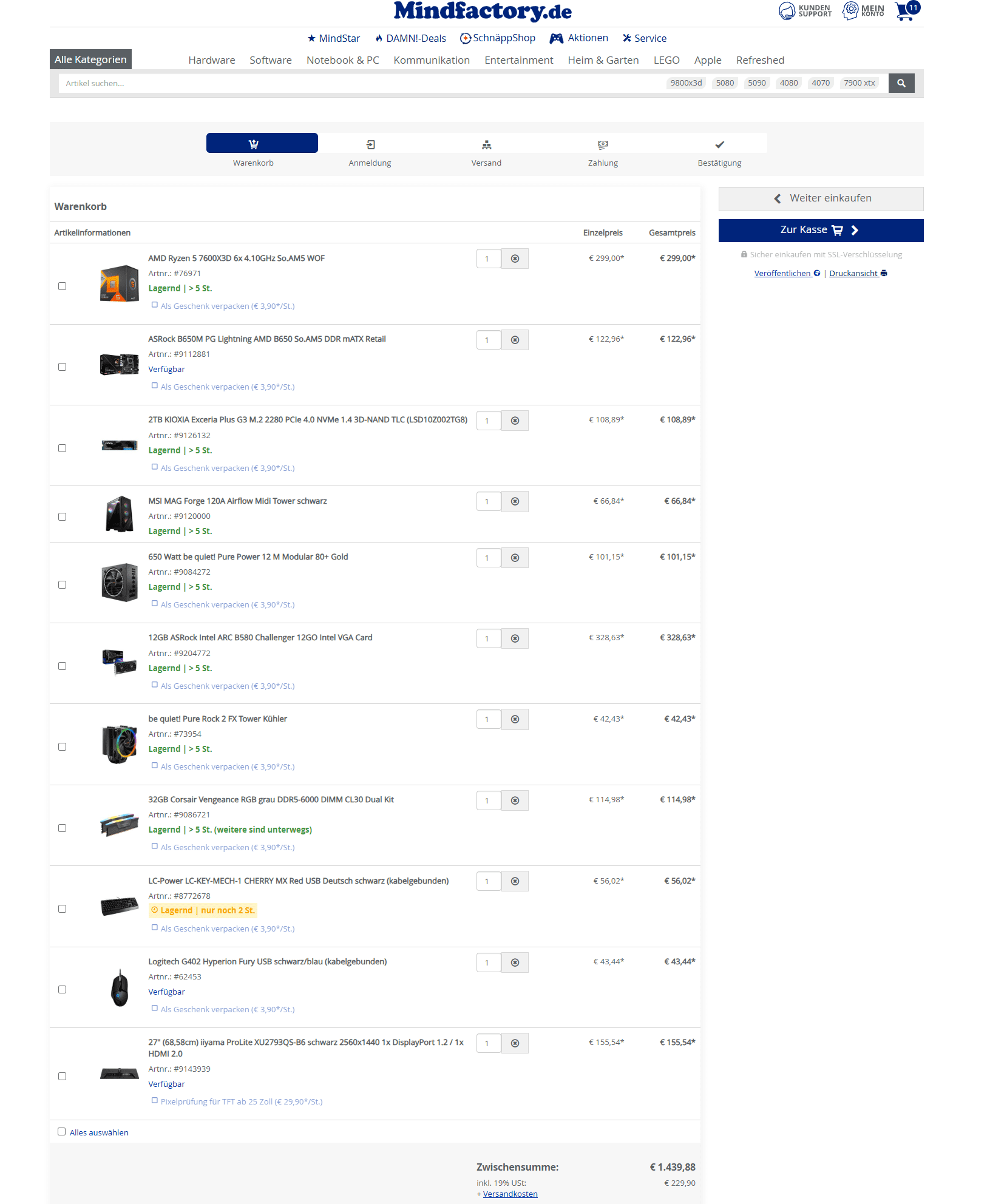Remove KIOXIA Exceria Plus G3 from cart

515,421
